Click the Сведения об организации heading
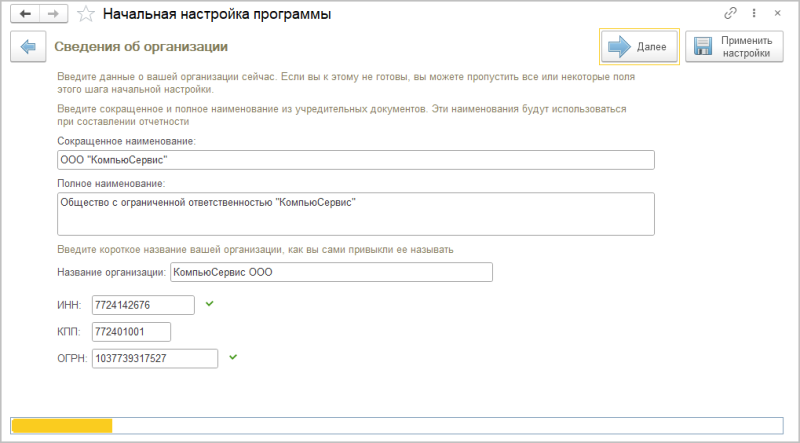 click(x=141, y=47)
